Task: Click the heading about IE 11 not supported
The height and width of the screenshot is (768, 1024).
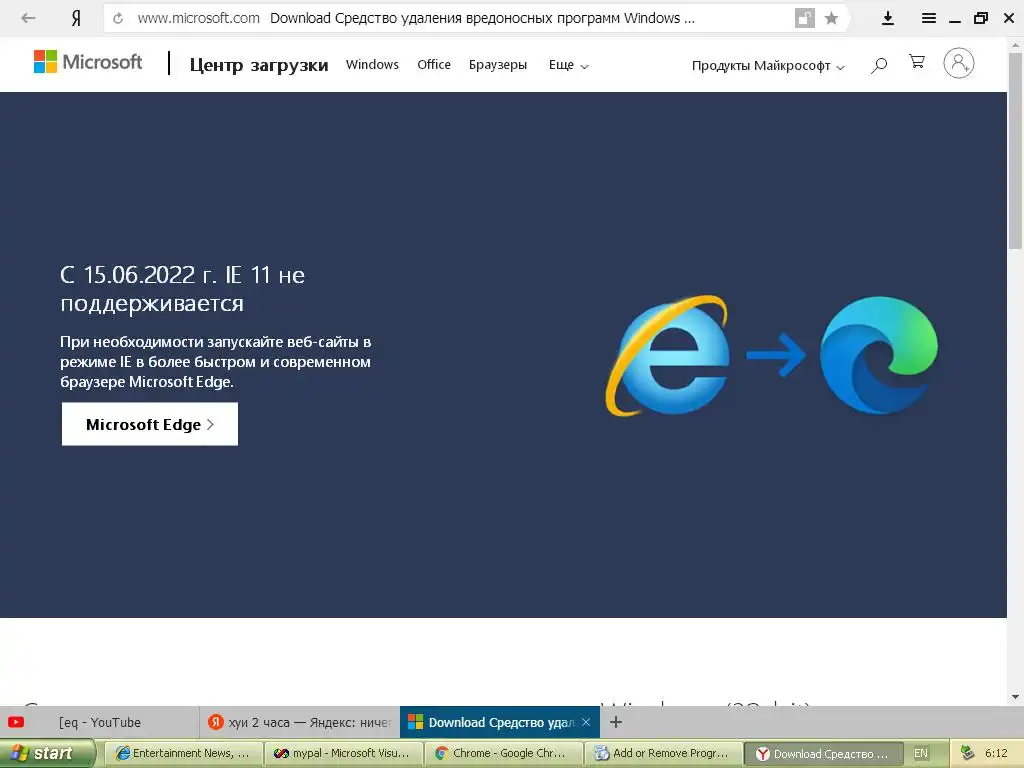Action: pyautogui.click(x=182, y=289)
